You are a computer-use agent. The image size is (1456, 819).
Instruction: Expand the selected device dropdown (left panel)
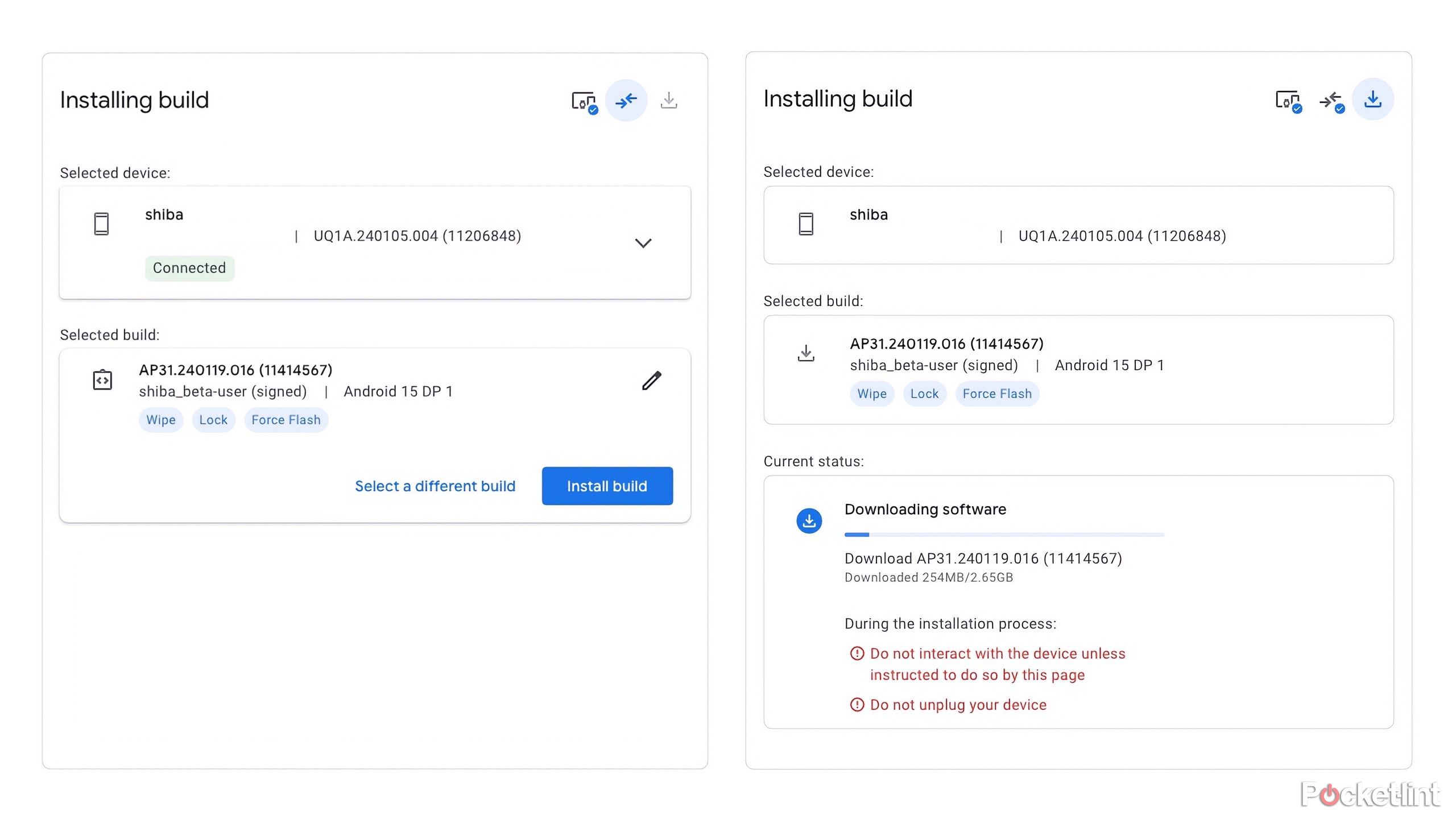tap(644, 243)
